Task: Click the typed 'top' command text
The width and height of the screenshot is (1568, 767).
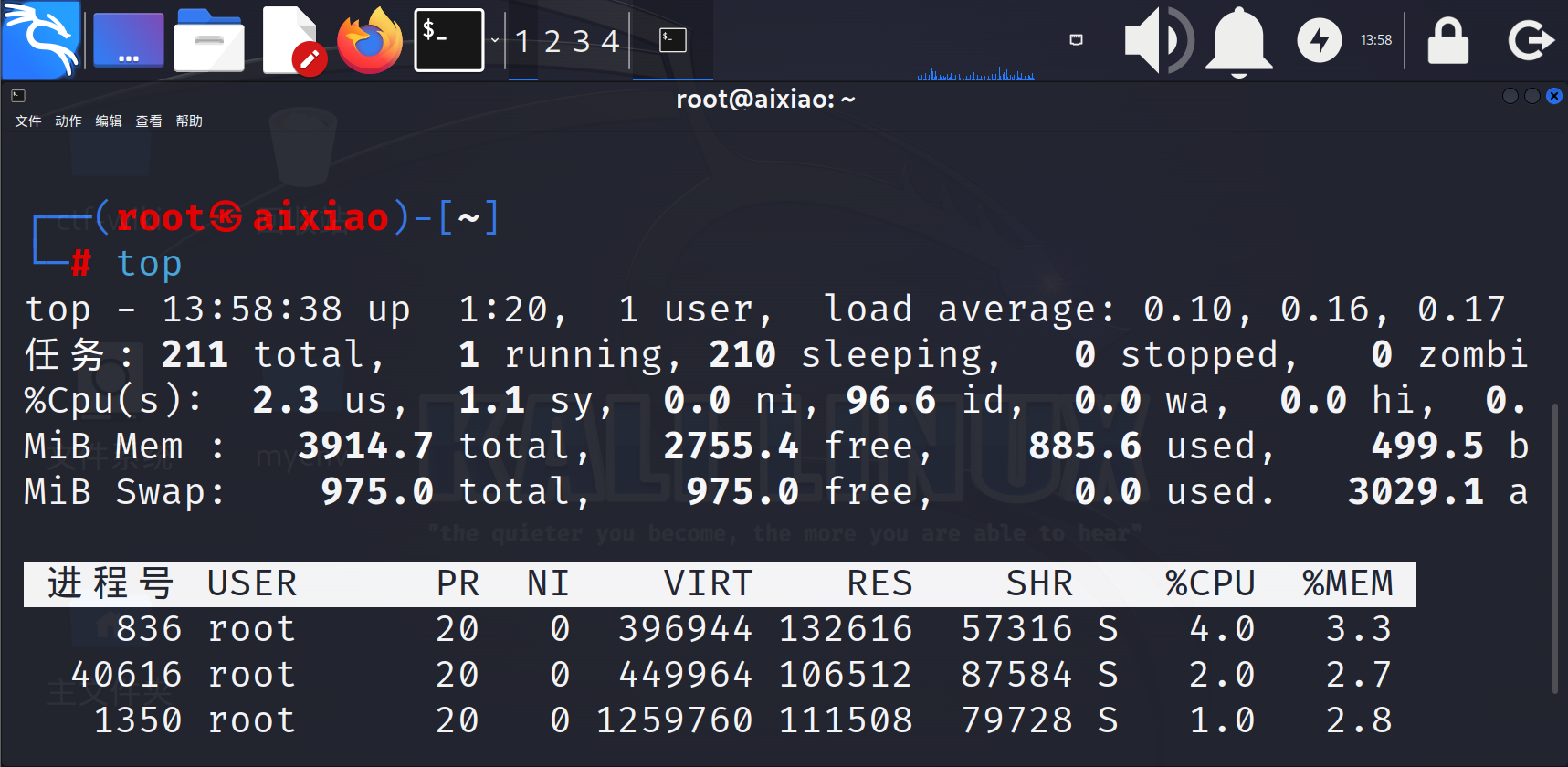Action: [x=150, y=264]
